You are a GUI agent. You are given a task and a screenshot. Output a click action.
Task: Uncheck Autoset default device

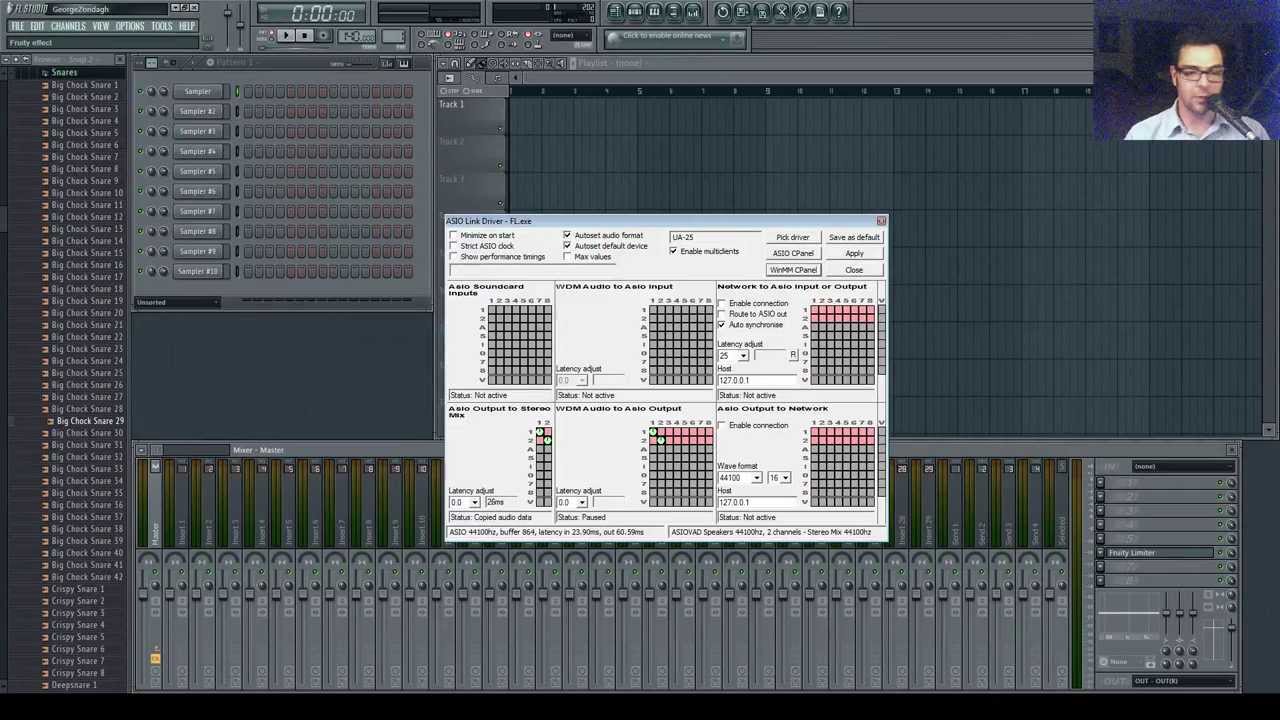pos(567,246)
